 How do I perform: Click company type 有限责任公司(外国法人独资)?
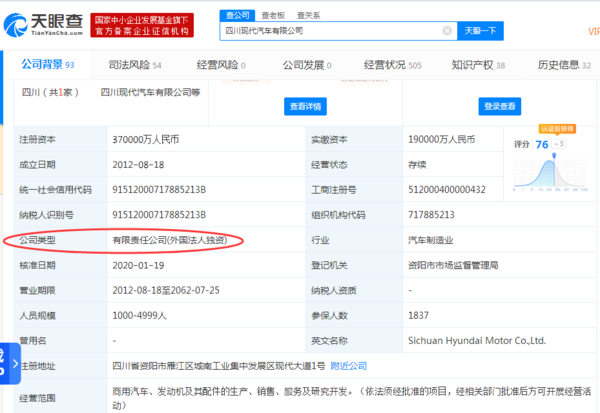[x=170, y=240]
